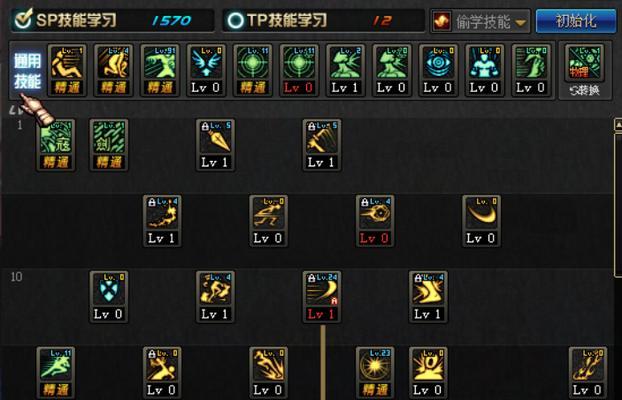Toggle the 物理 conversion skill switch
The height and width of the screenshot is (400, 622).
pos(584,63)
